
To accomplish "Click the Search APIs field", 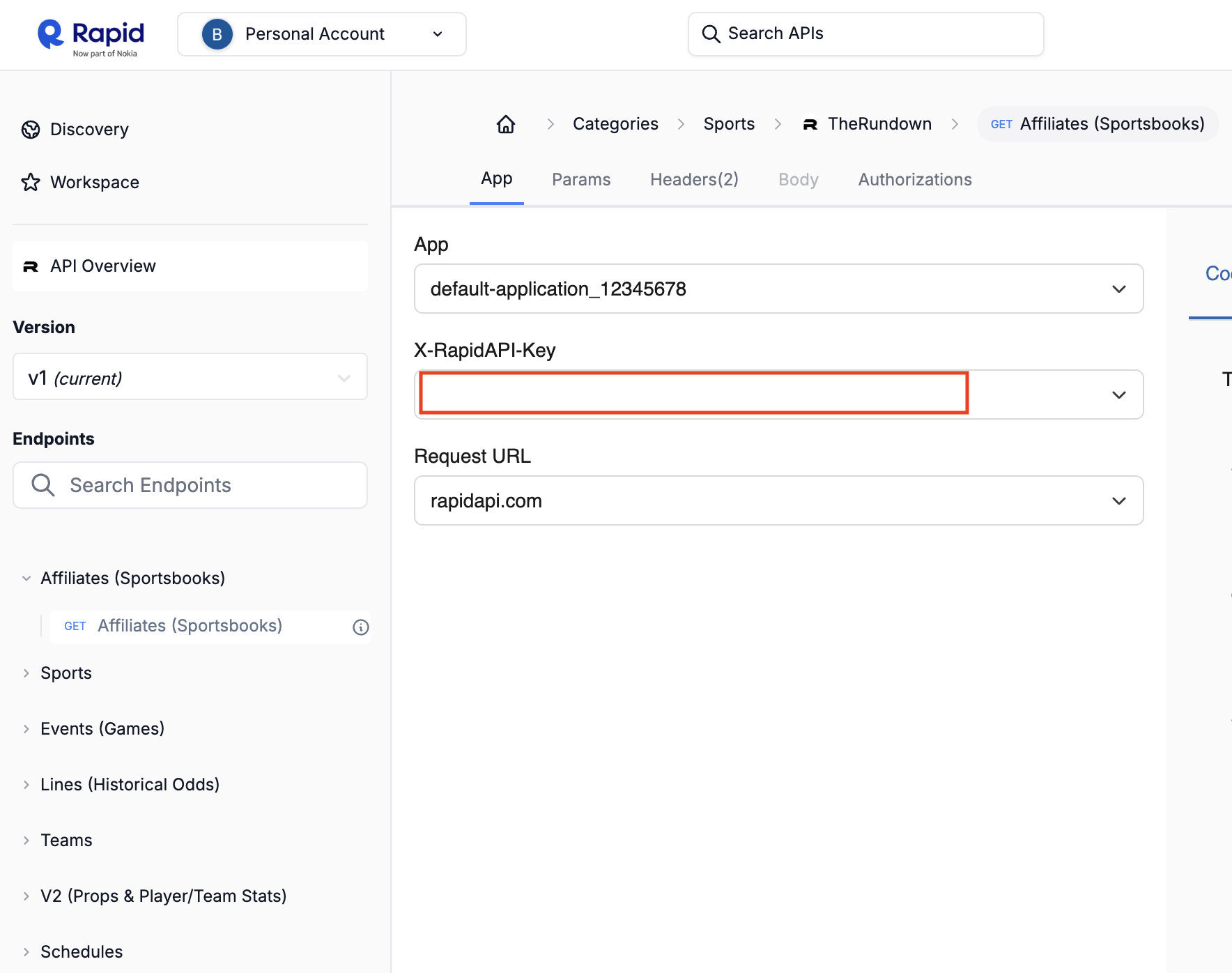I will 866,34.
